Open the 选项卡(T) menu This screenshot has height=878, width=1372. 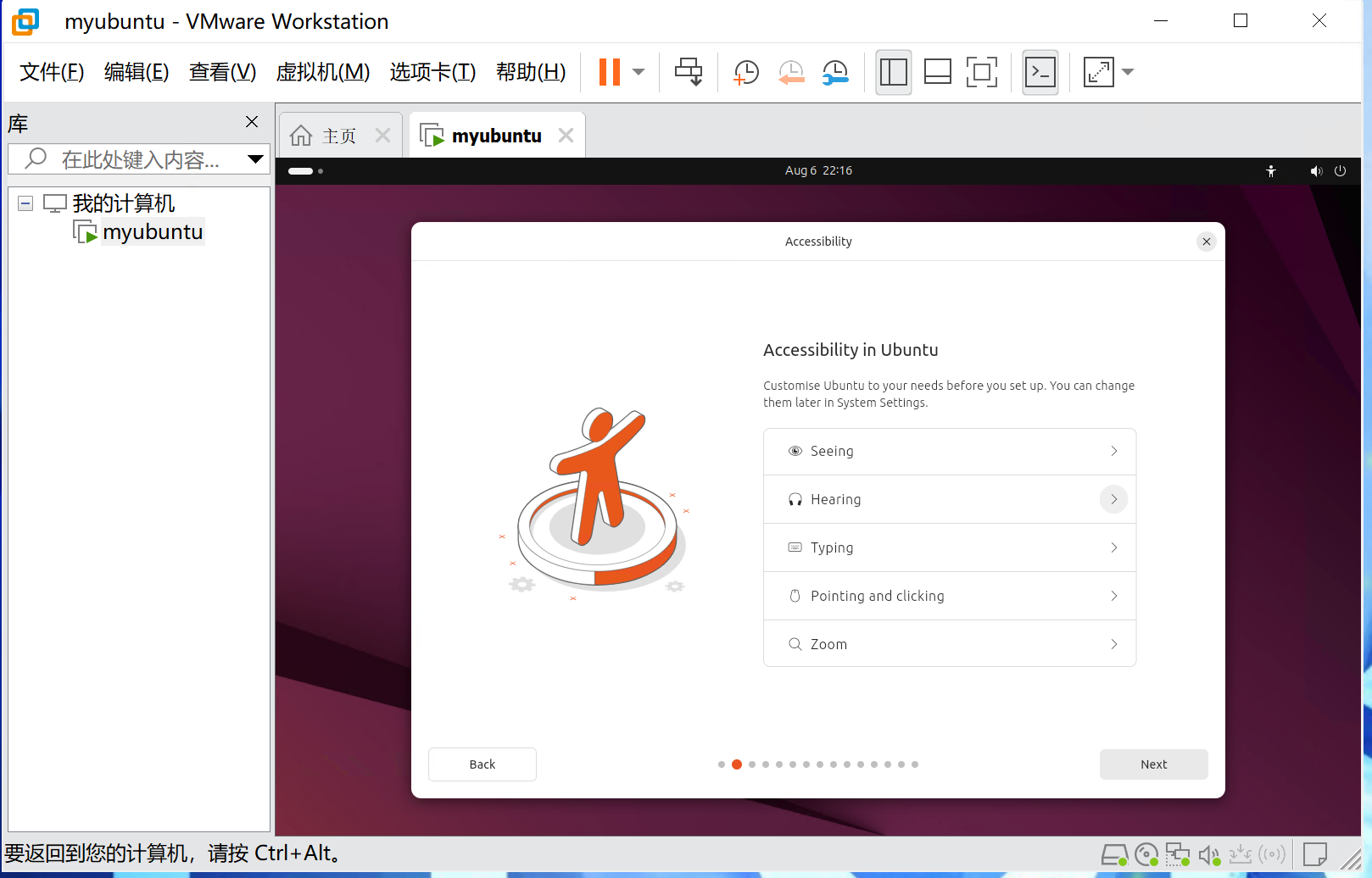[x=432, y=72]
